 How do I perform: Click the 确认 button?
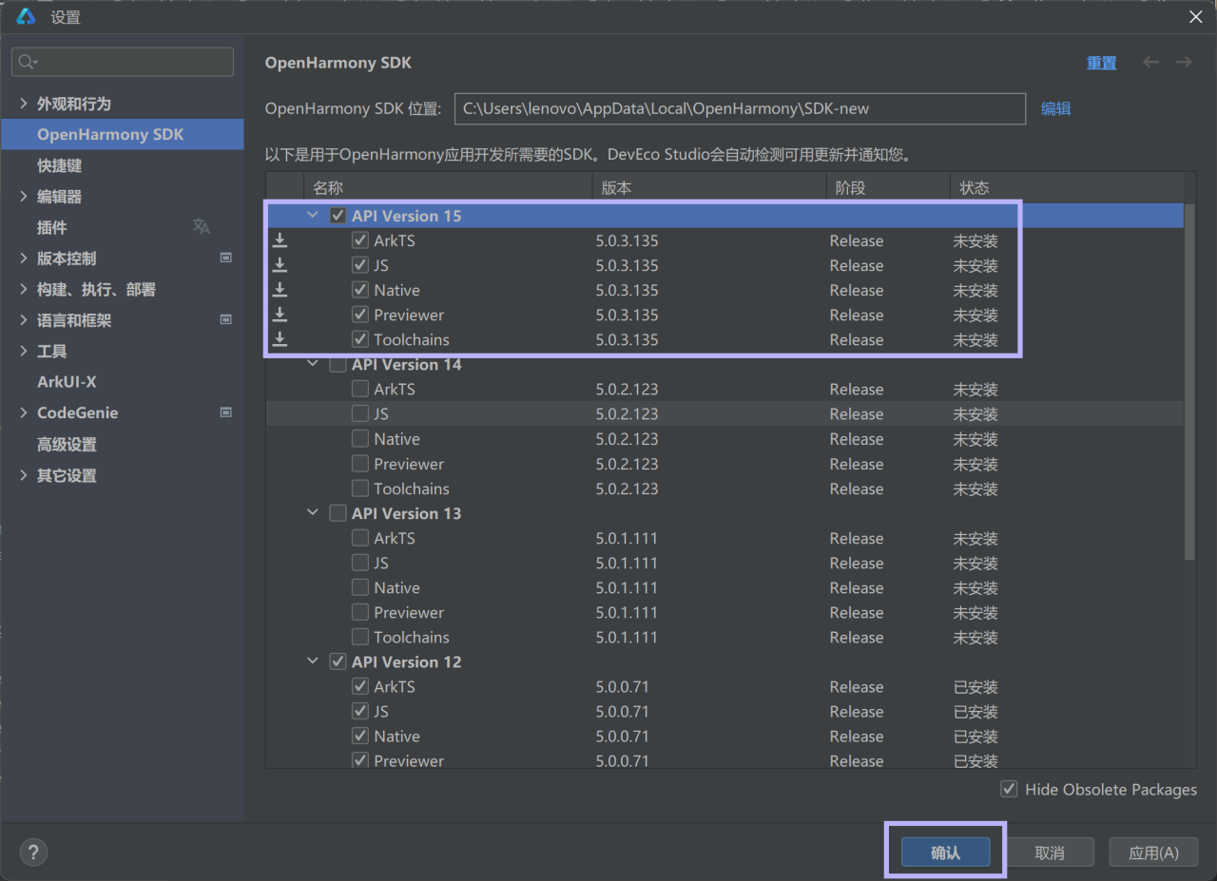pos(945,852)
